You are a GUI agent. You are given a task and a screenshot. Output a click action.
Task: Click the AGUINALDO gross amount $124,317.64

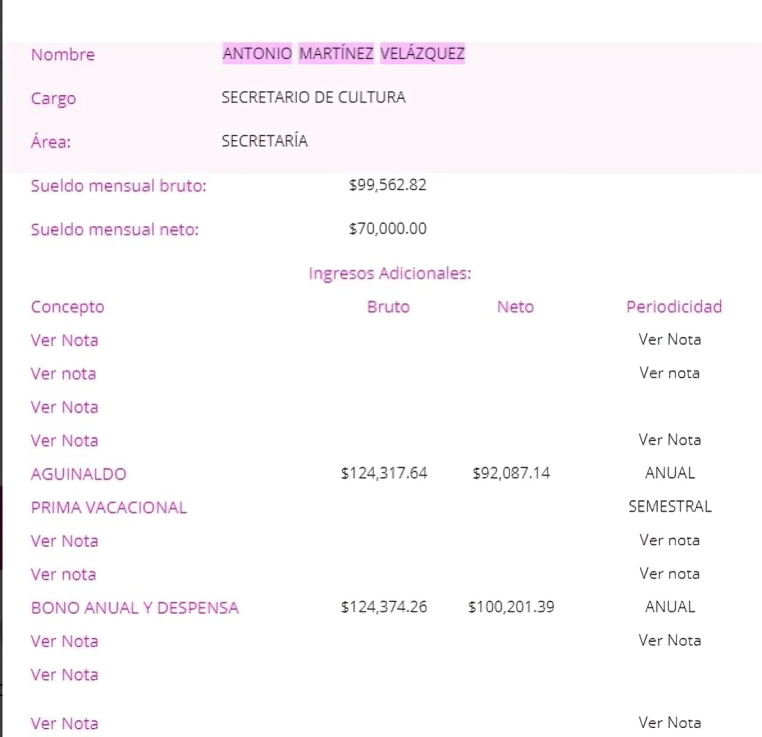384,473
